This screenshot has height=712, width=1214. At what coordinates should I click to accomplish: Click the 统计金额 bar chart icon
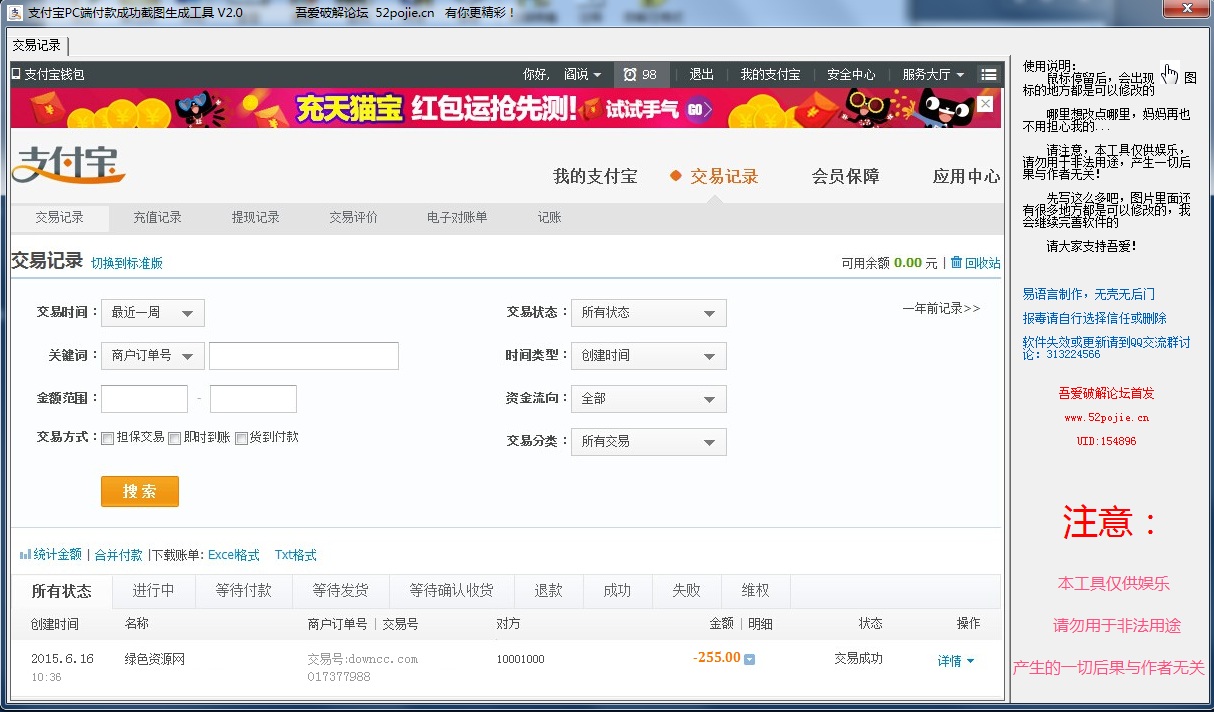tap(24, 554)
